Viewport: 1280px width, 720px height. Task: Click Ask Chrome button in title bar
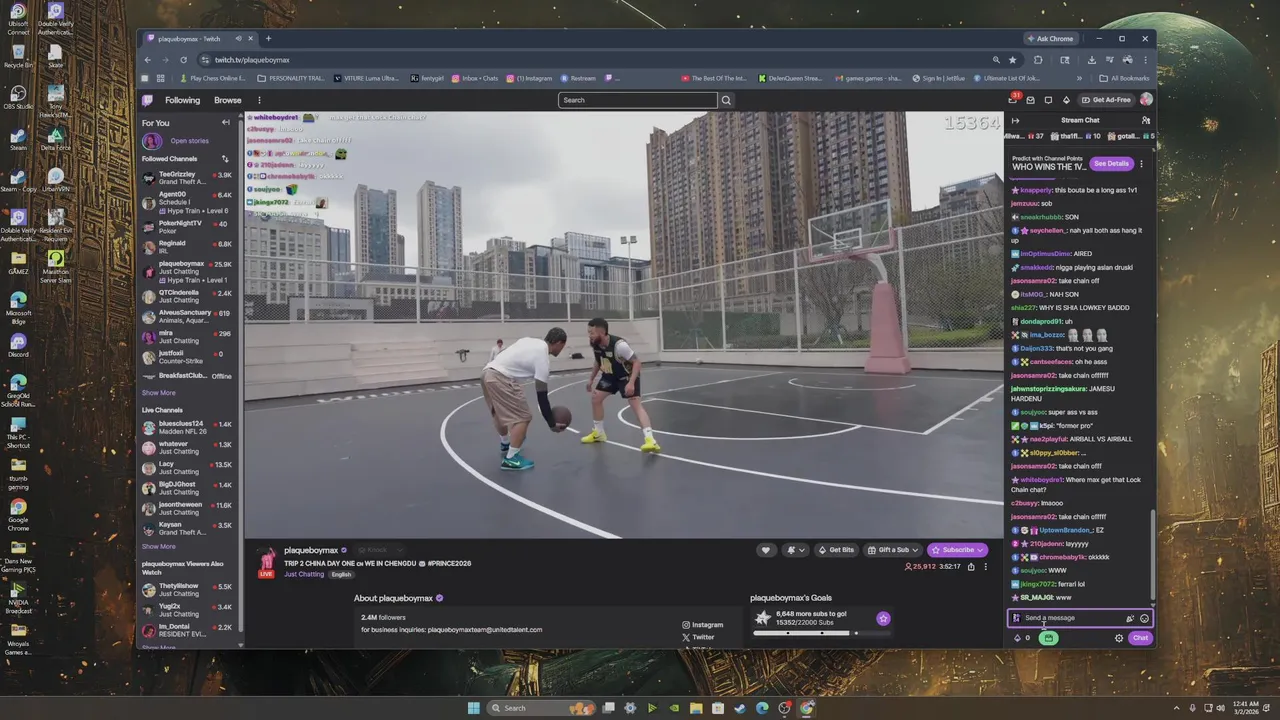[x=1050, y=39]
